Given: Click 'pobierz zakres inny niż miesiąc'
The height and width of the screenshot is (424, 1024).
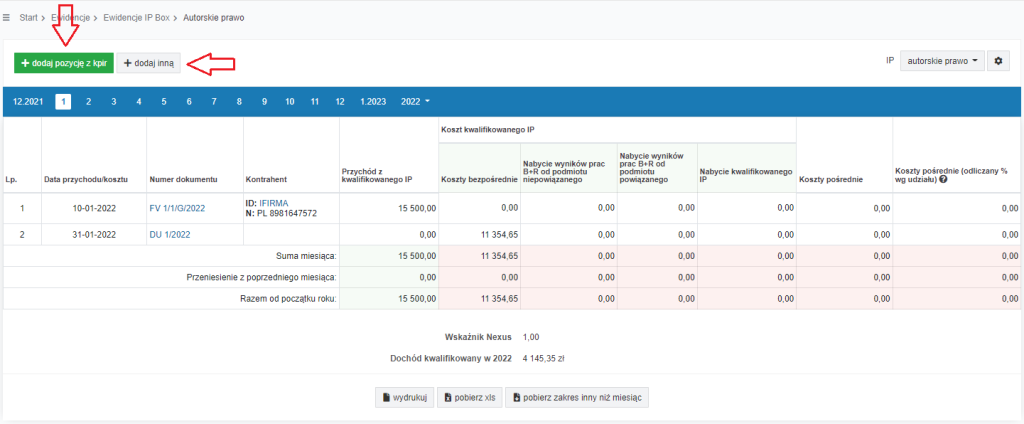Looking at the screenshot, I should (x=578, y=397).
